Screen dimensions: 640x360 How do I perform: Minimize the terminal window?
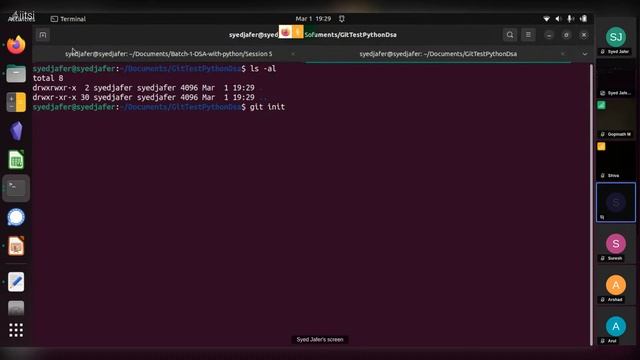point(549,35)
